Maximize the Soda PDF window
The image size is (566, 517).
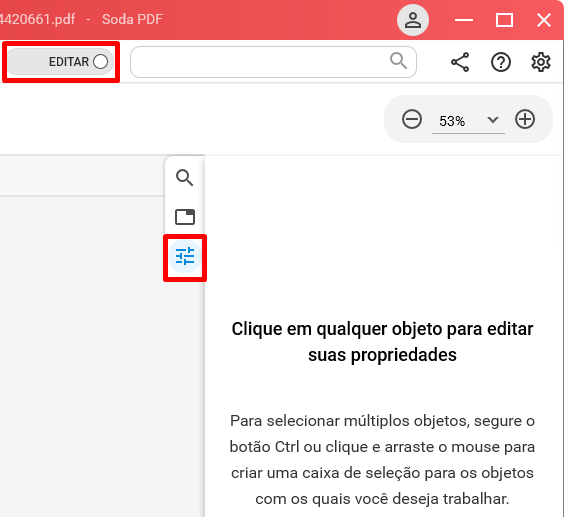(504, 20)
